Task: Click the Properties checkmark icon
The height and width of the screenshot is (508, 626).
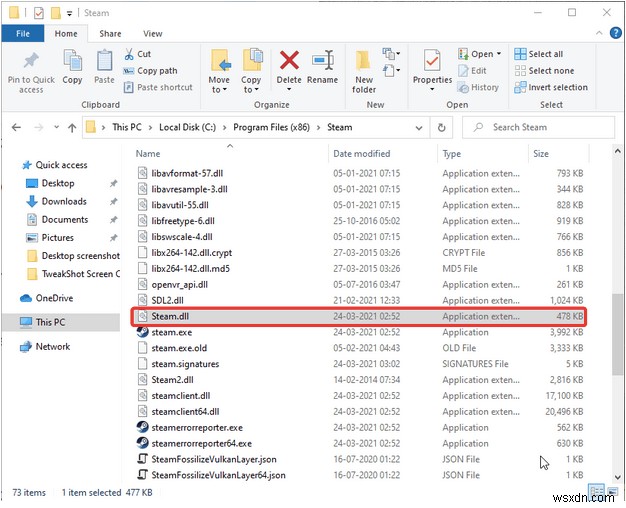Action: point(432,61)
